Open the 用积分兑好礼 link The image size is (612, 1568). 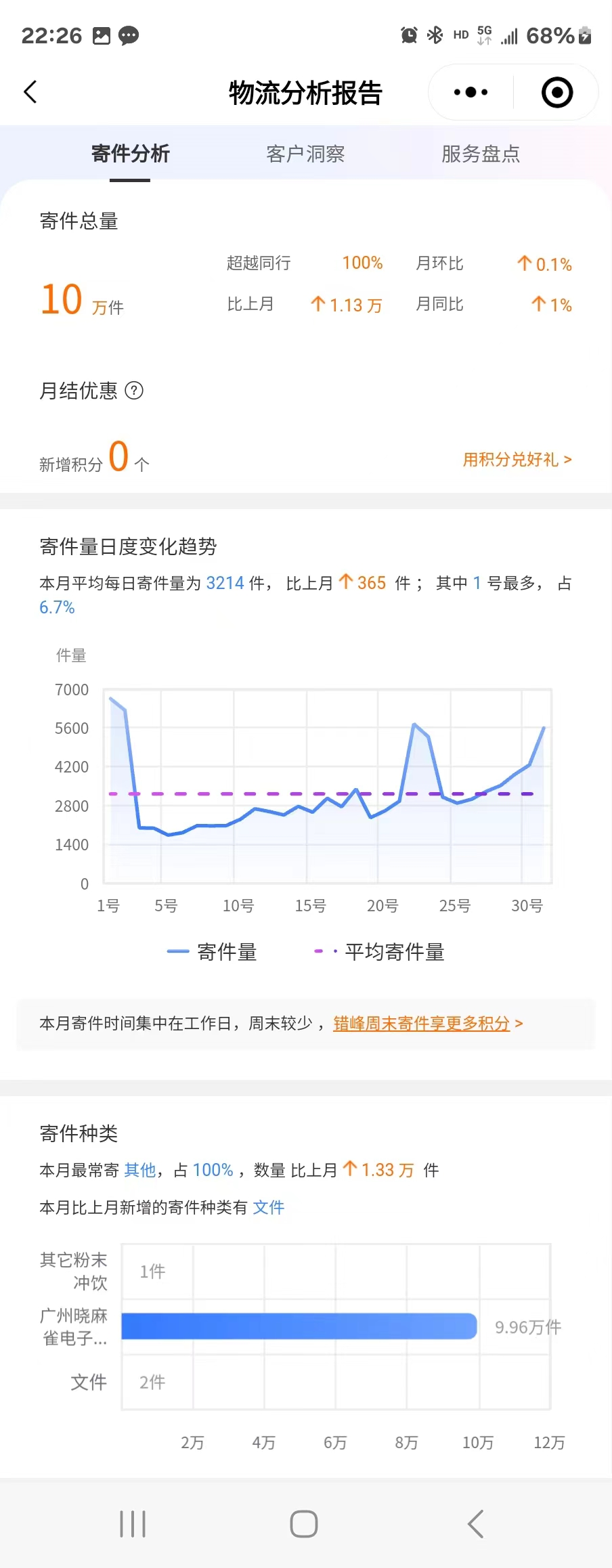coord(517,460)
